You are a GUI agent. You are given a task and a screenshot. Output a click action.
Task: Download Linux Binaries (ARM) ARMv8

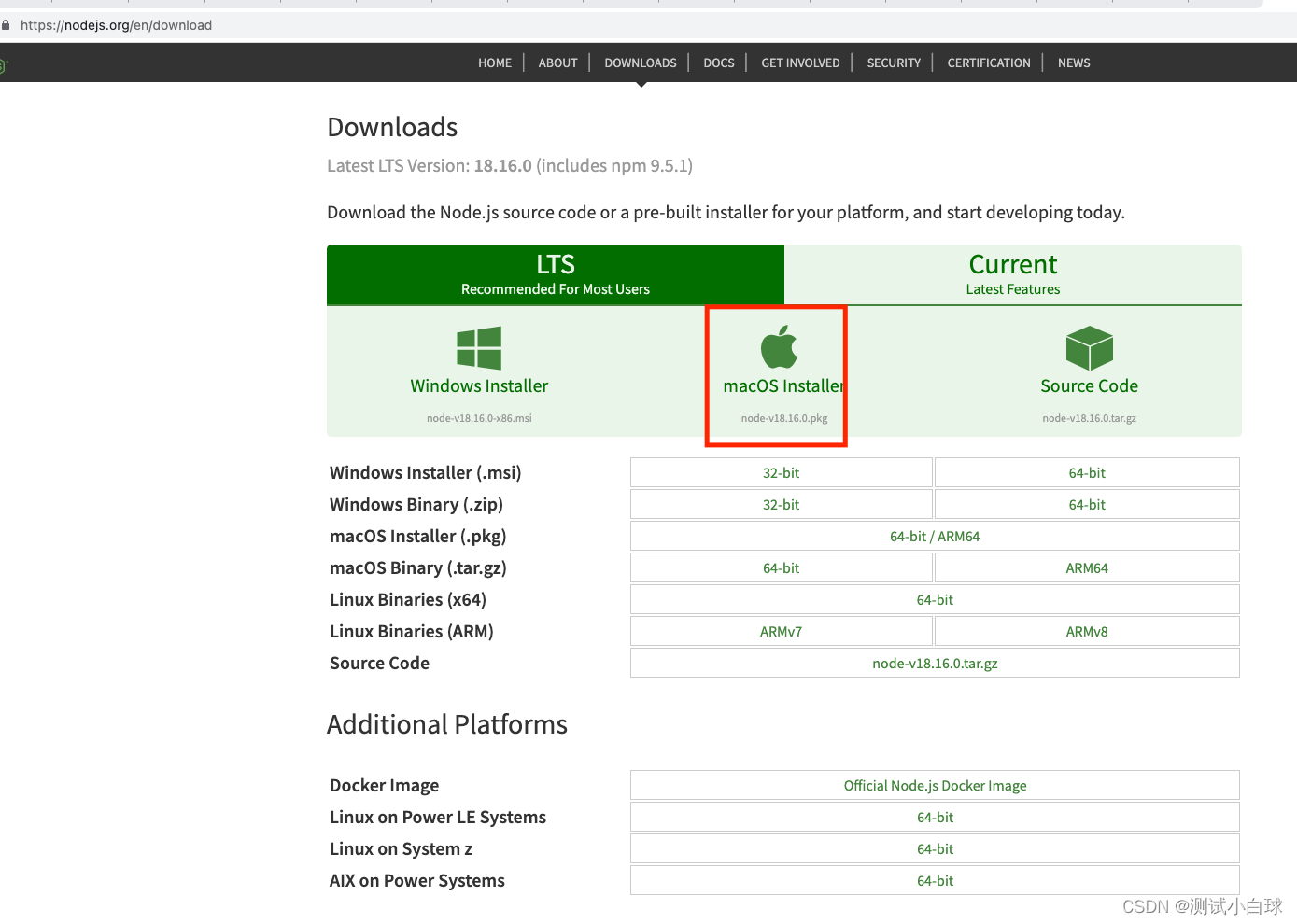coord(1087,631)
